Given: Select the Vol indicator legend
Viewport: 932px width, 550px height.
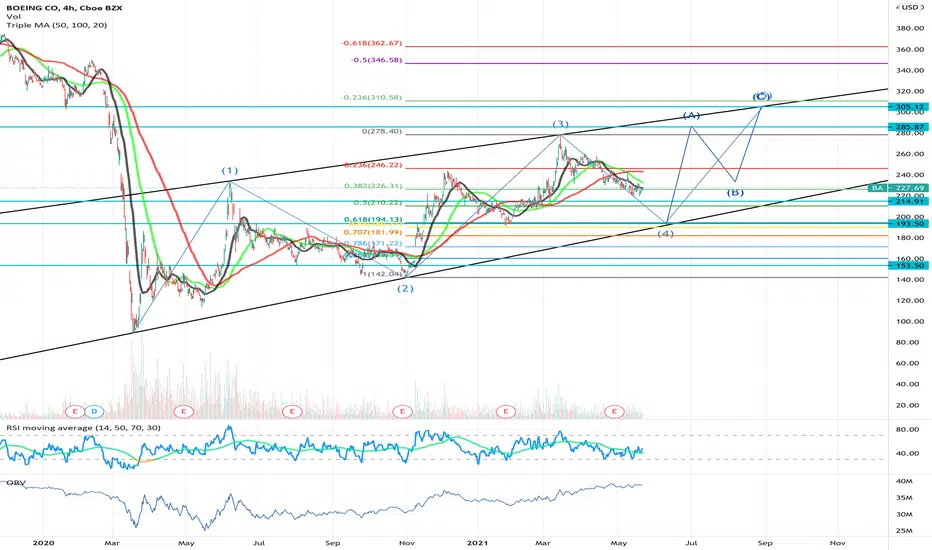Looking at the screenshot, I should 12,17.
